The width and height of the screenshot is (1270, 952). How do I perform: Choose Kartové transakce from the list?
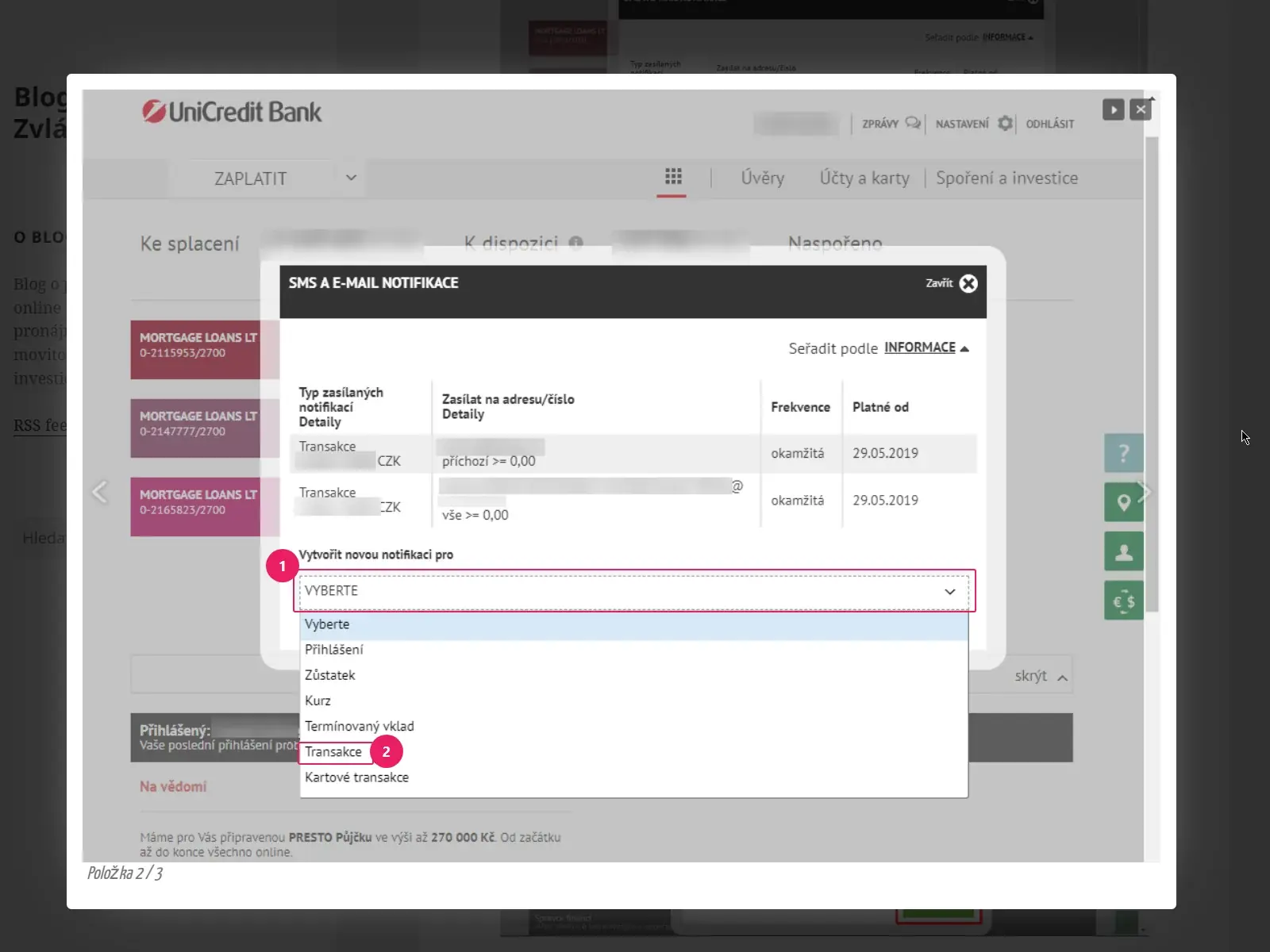633,777
